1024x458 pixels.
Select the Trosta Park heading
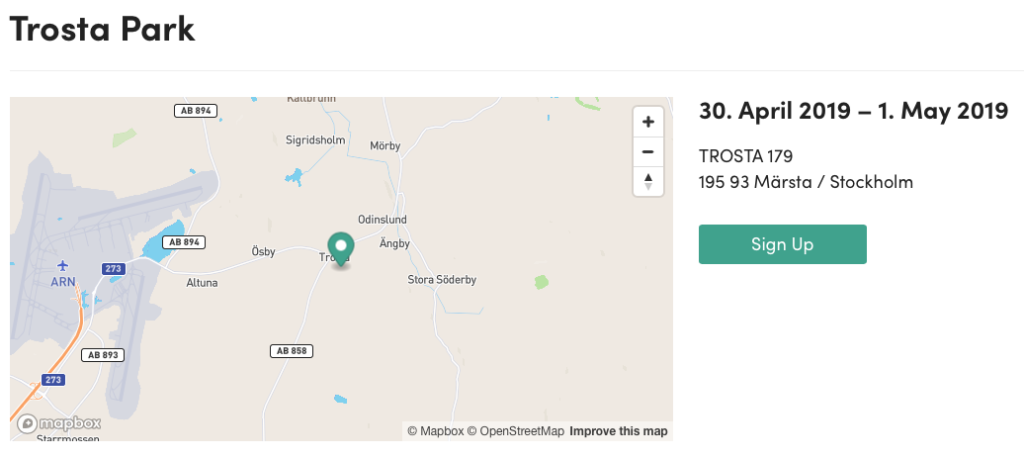(x=102, y=28)
